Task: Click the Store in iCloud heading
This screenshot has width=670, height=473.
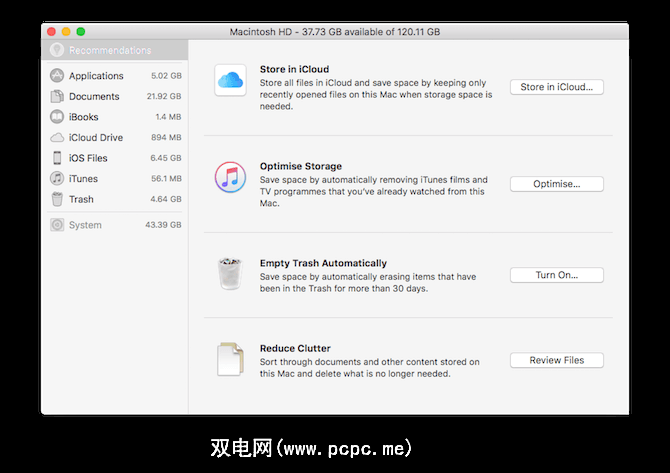Action: point(294,69)
